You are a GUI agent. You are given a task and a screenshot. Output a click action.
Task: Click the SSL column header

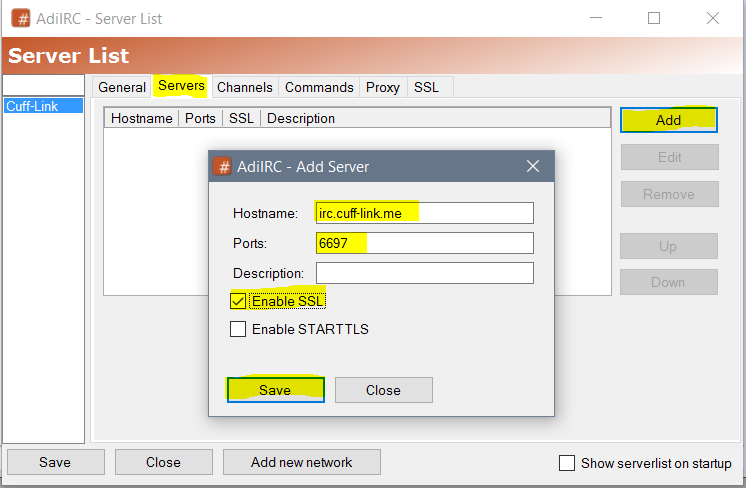click(x=241, y=118)
